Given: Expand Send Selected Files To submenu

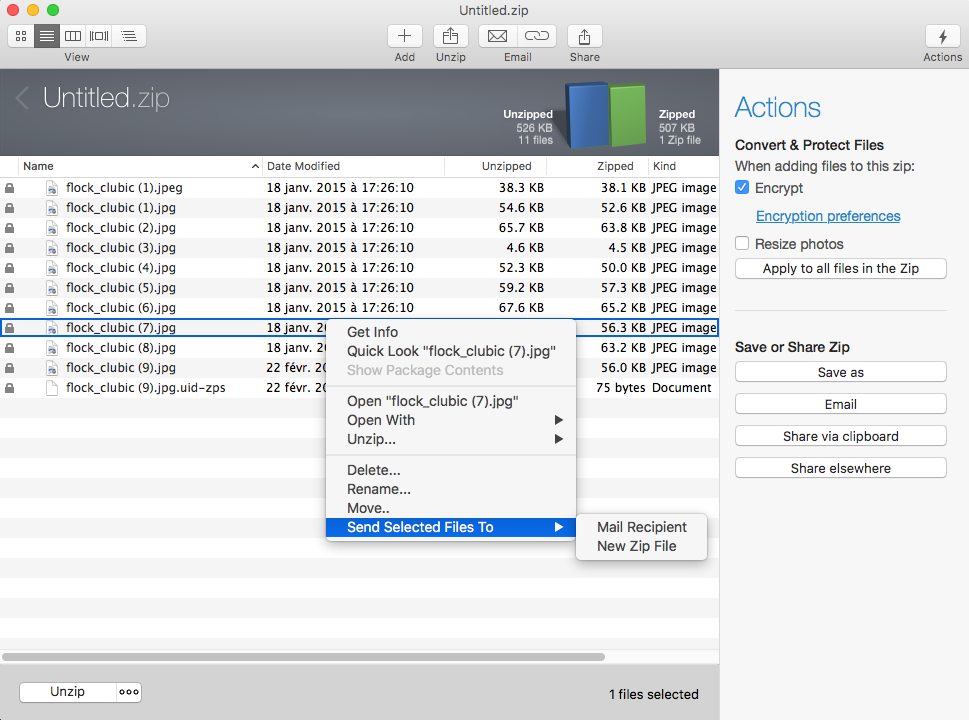Looking at the screenshot, I should point(451,527).
